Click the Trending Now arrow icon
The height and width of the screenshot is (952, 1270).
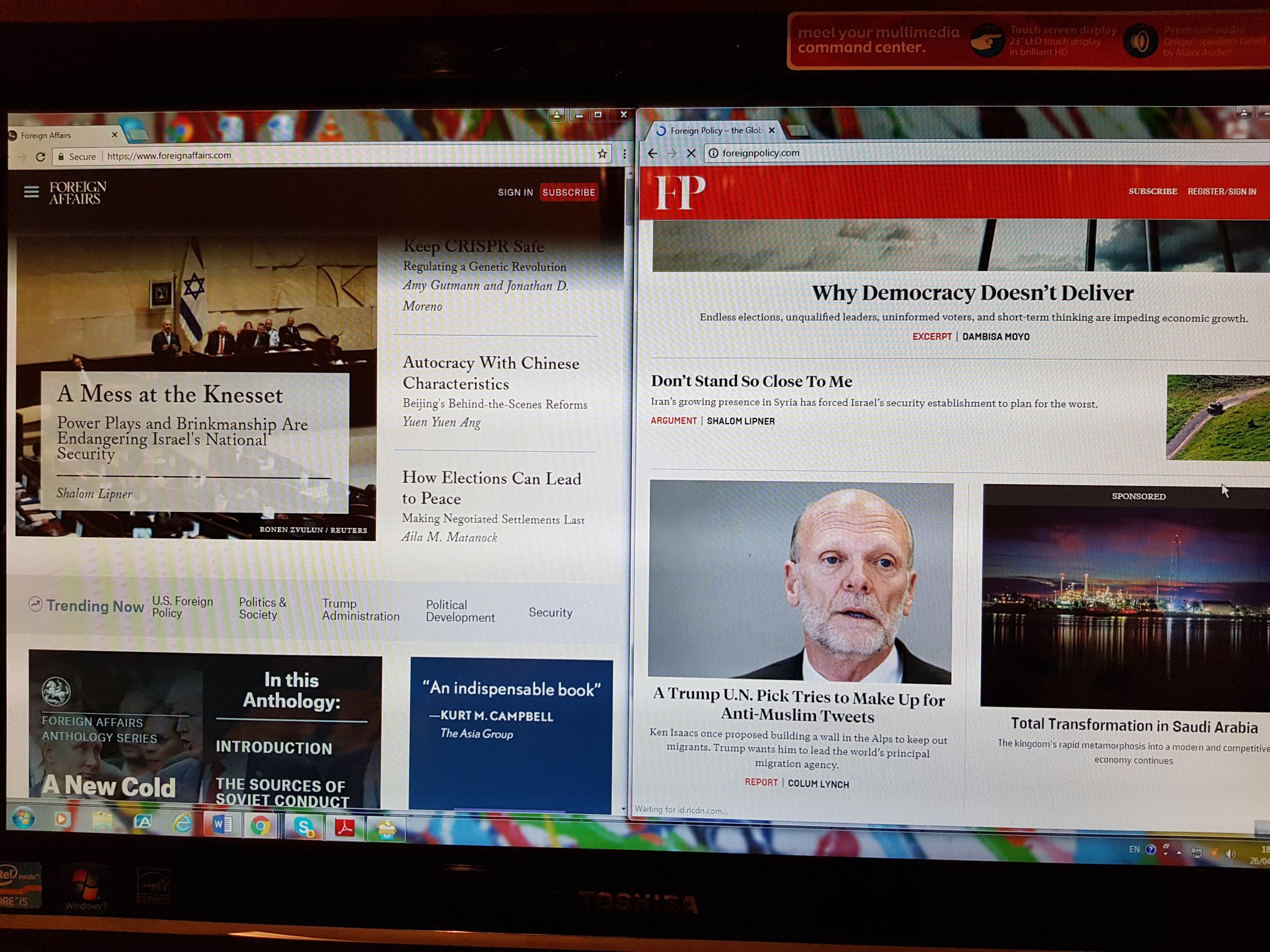pos(36,604)
